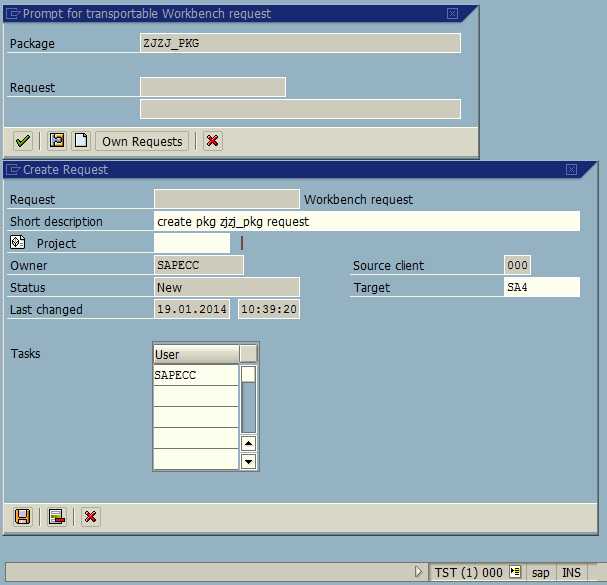Create new request with blank page icon

point(81,140)
